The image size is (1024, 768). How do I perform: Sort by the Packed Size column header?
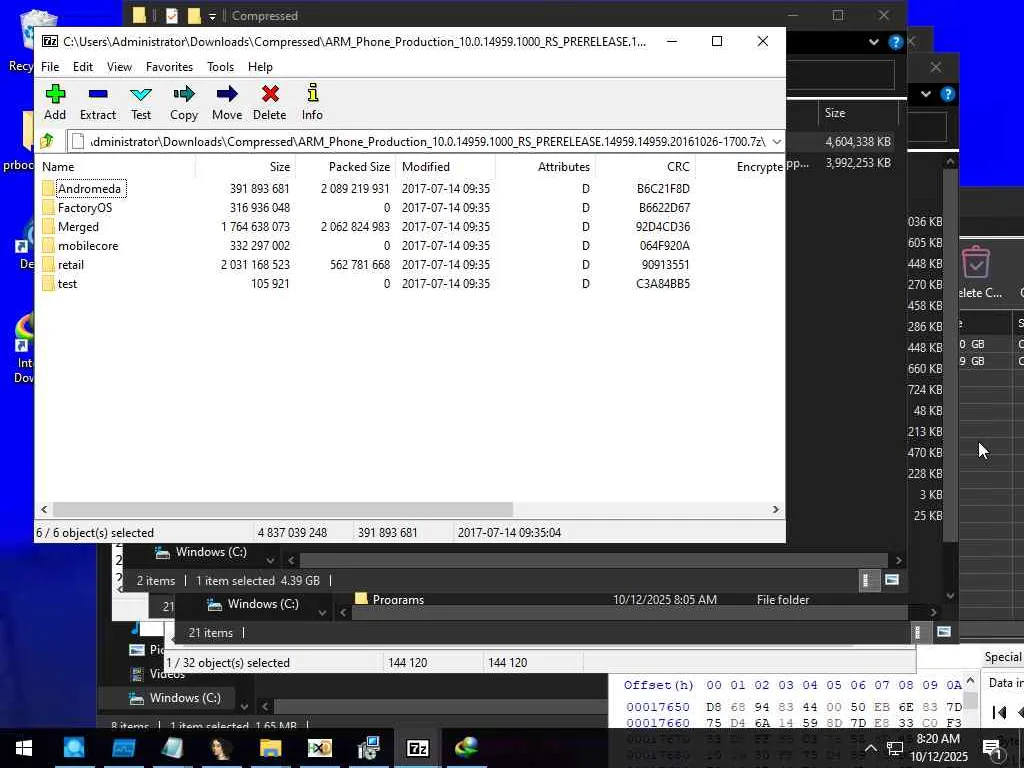pos(345,167)
